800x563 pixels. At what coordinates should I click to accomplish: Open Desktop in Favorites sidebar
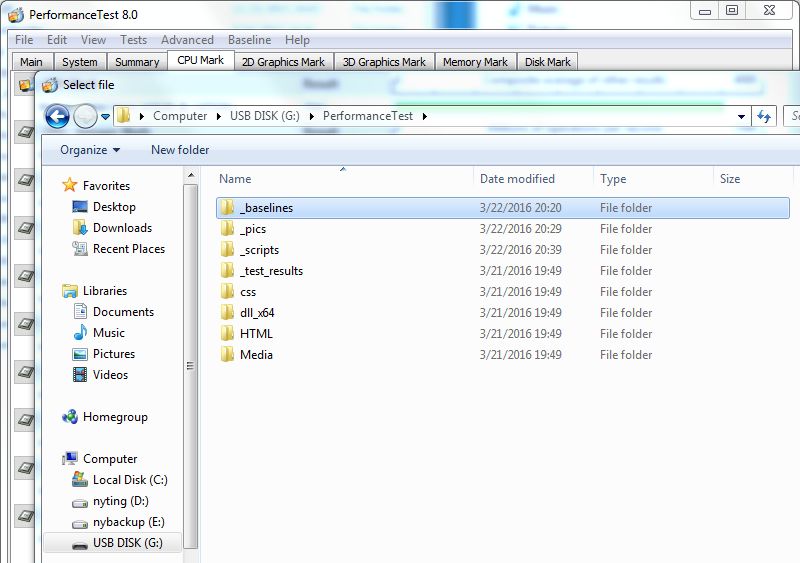(x=114, y=207)
